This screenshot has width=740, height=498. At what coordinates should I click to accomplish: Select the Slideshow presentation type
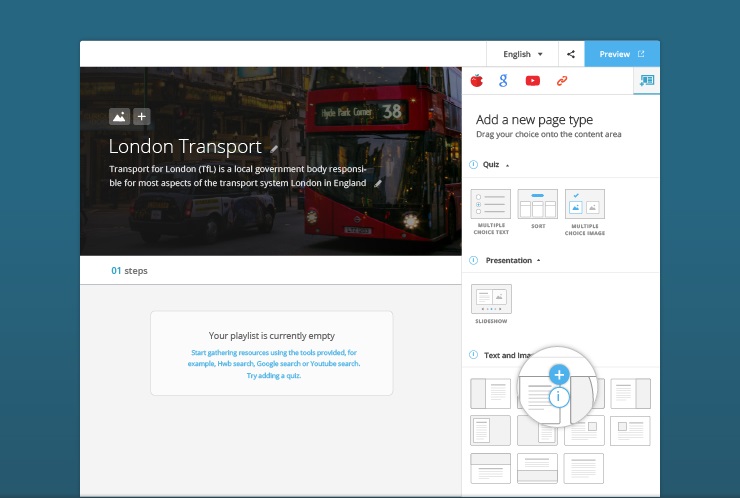pos(491,299)
